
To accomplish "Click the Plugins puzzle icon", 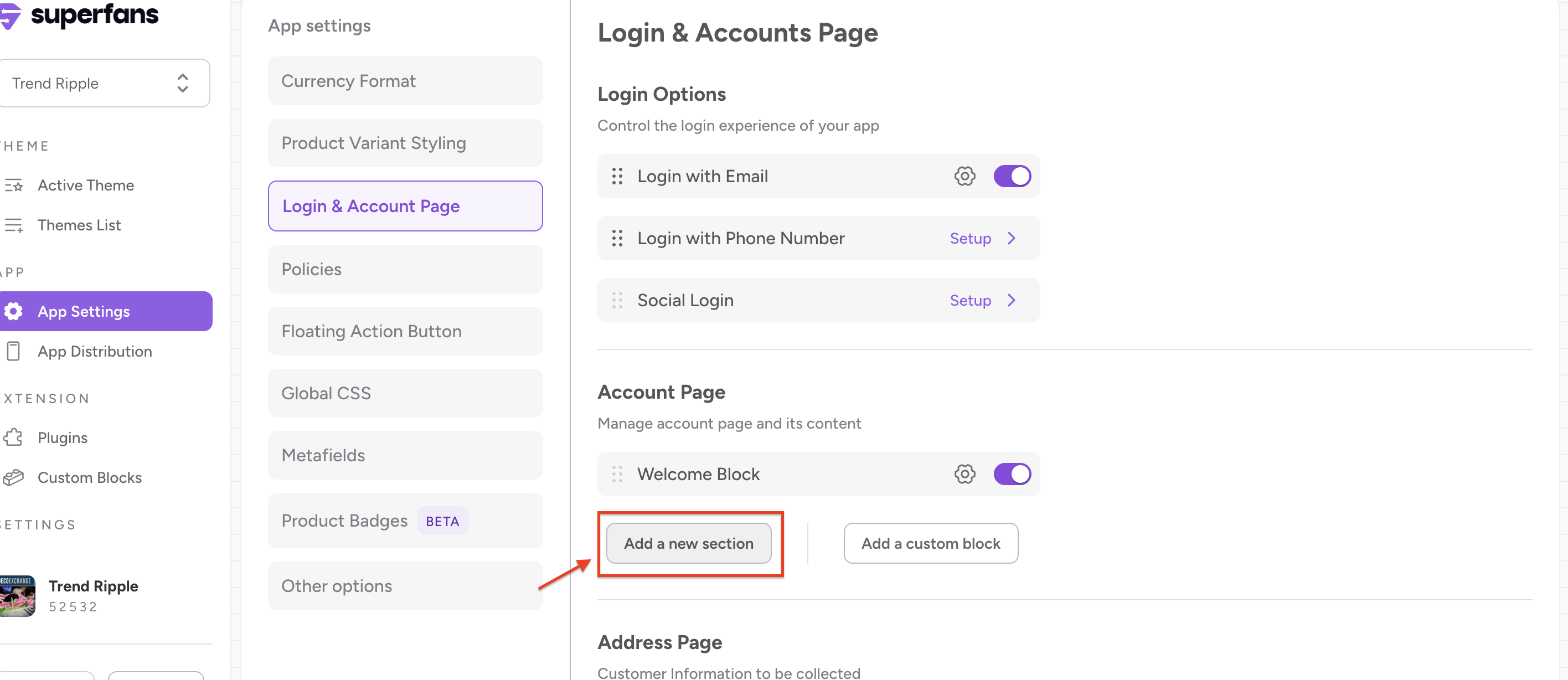I will [x=13, y=437].
